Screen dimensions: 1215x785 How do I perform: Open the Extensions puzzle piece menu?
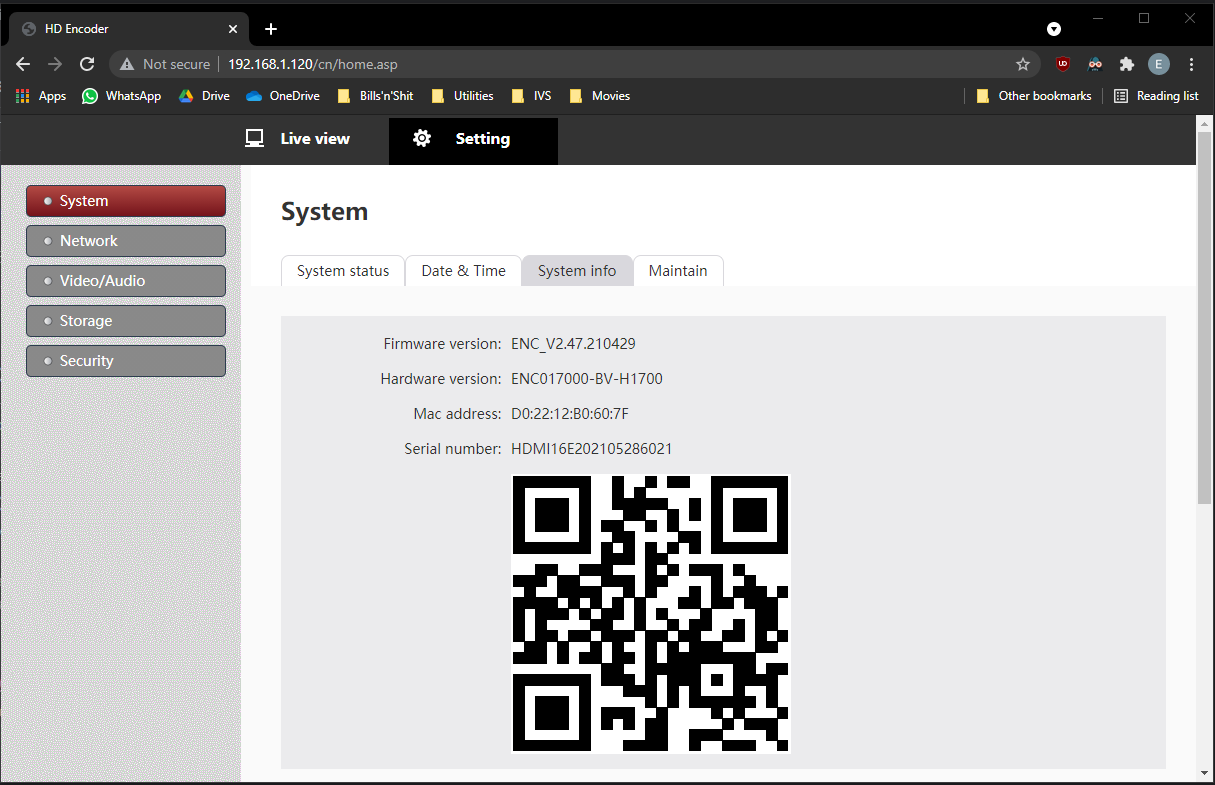coord(1127,64)
